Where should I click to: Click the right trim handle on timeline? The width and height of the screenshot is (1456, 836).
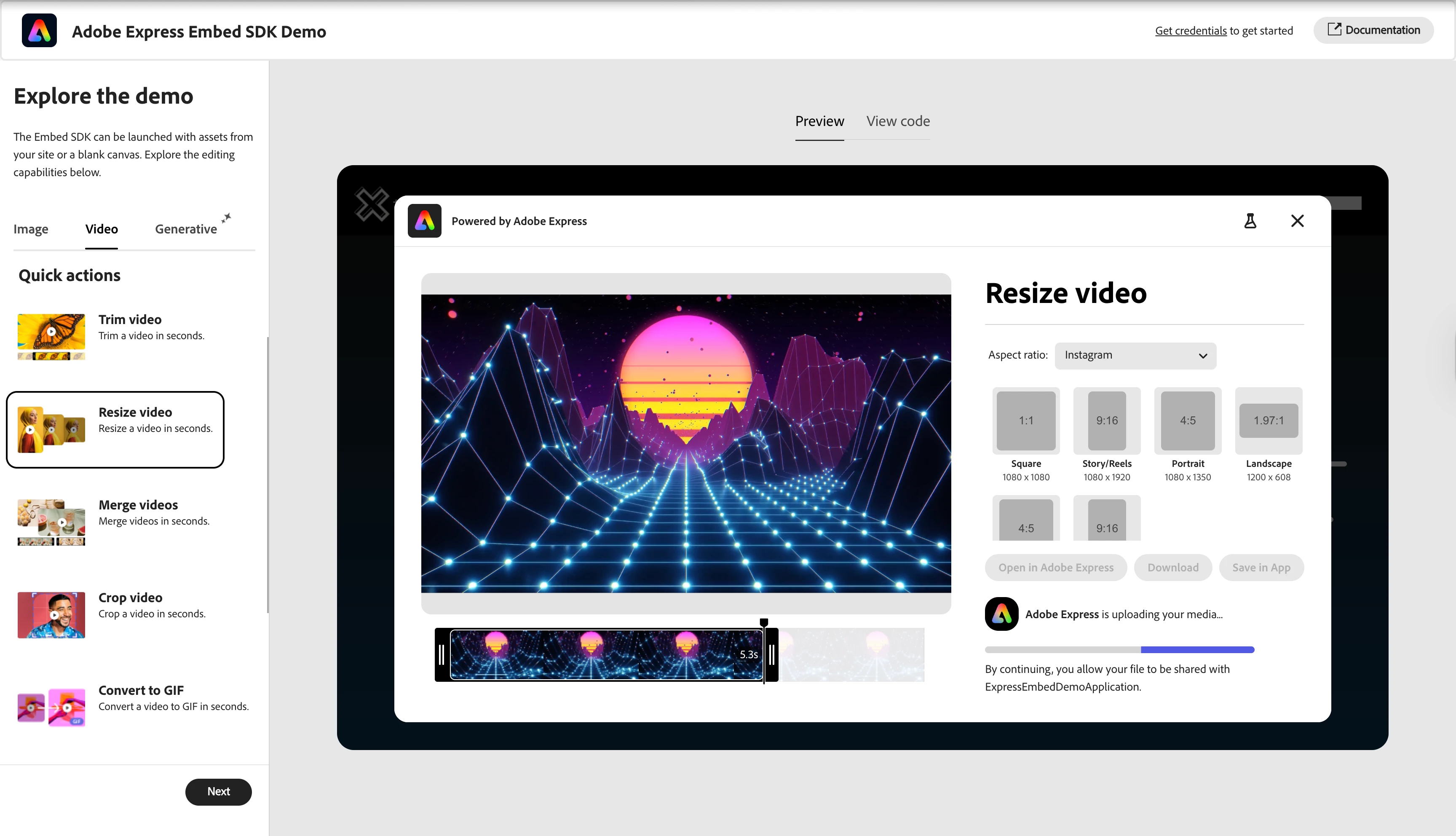click(x=772, y=654)
